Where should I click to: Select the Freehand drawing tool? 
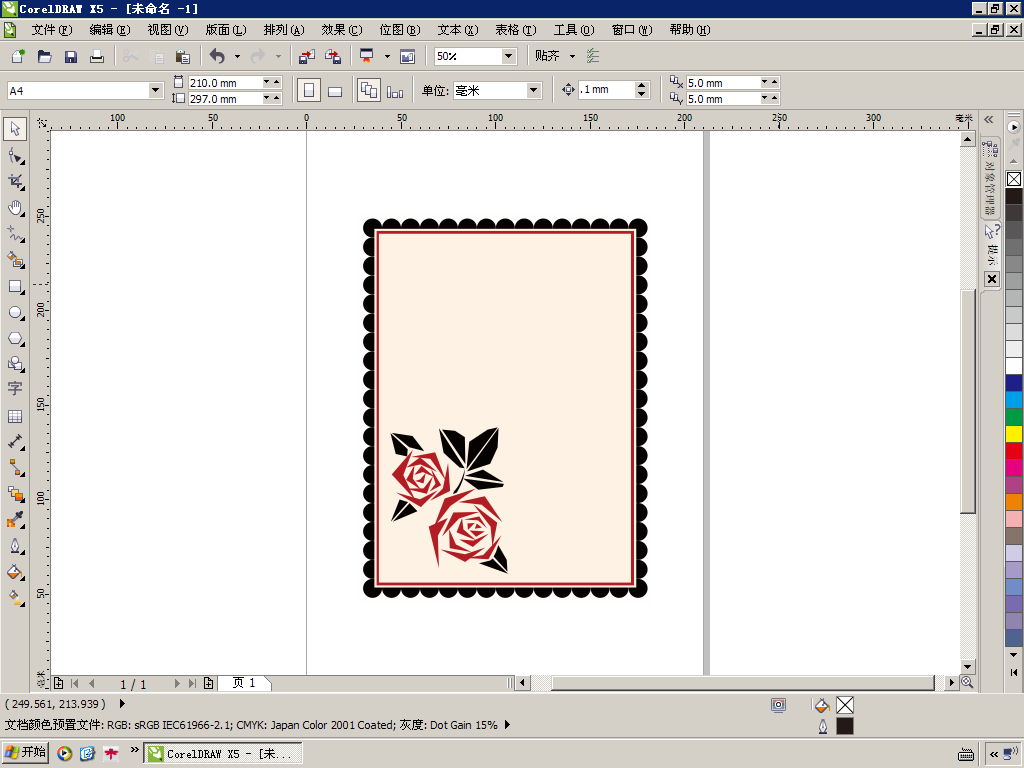(x=15, y=234)
